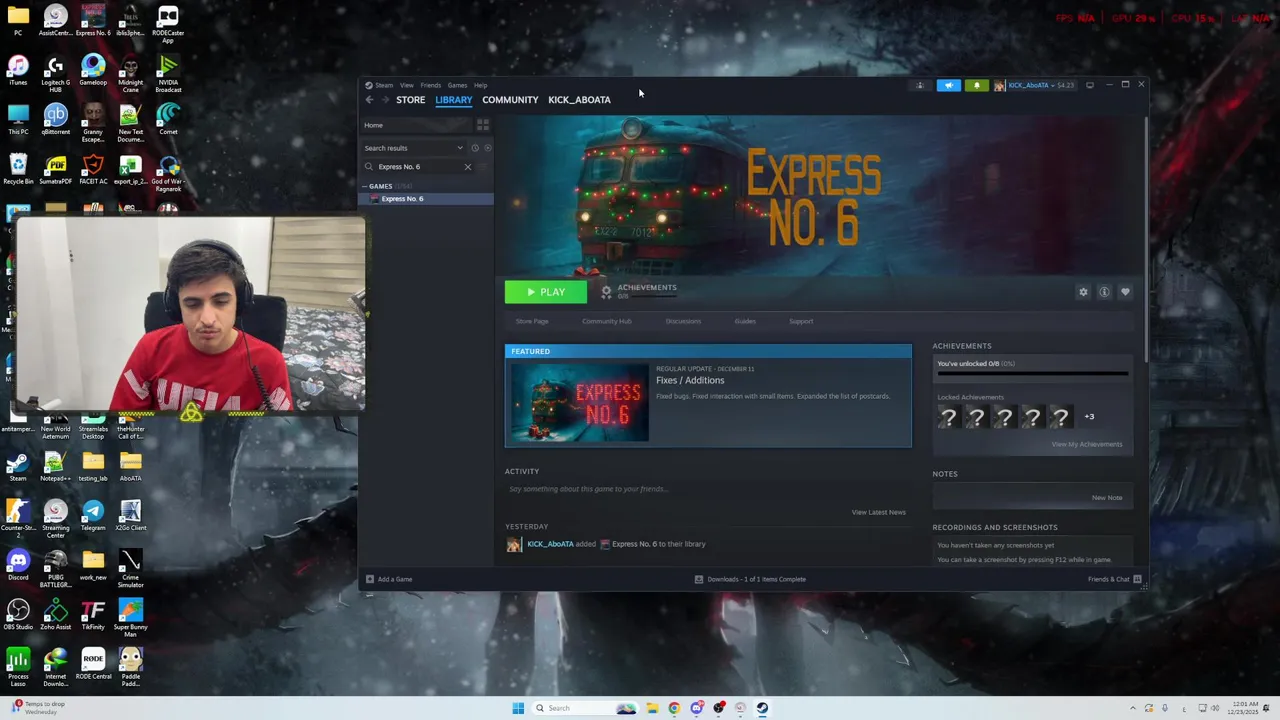Viewport: 1280px width, 720px height.
Task: Open Community Hub link
Action: click(x=607, y=321)
